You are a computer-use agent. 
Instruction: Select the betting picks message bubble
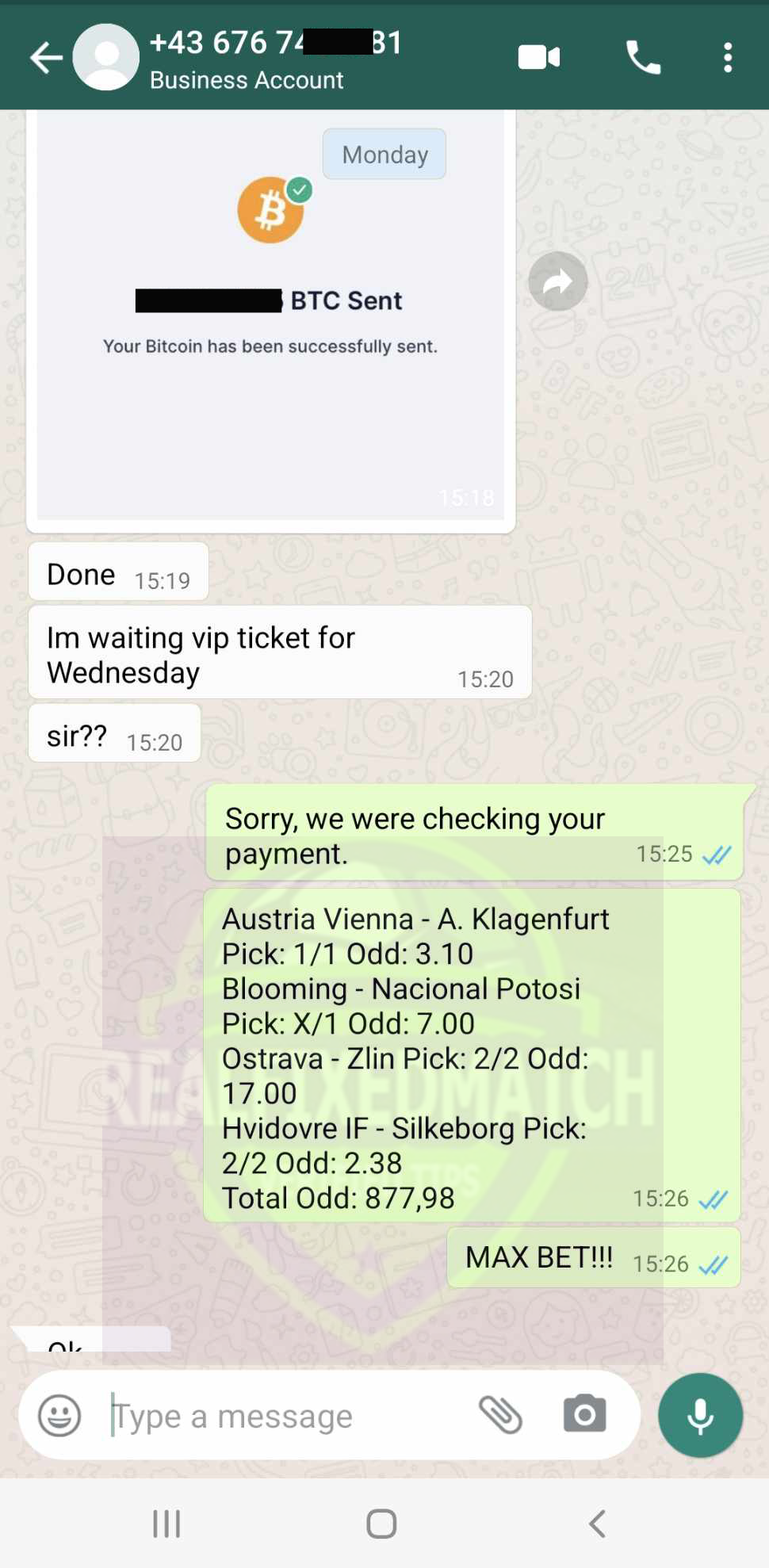[472, 1056]
